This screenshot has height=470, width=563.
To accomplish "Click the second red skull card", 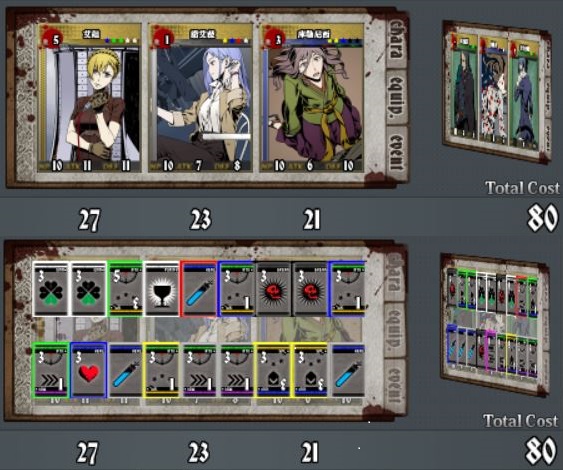I will point(310,289).
